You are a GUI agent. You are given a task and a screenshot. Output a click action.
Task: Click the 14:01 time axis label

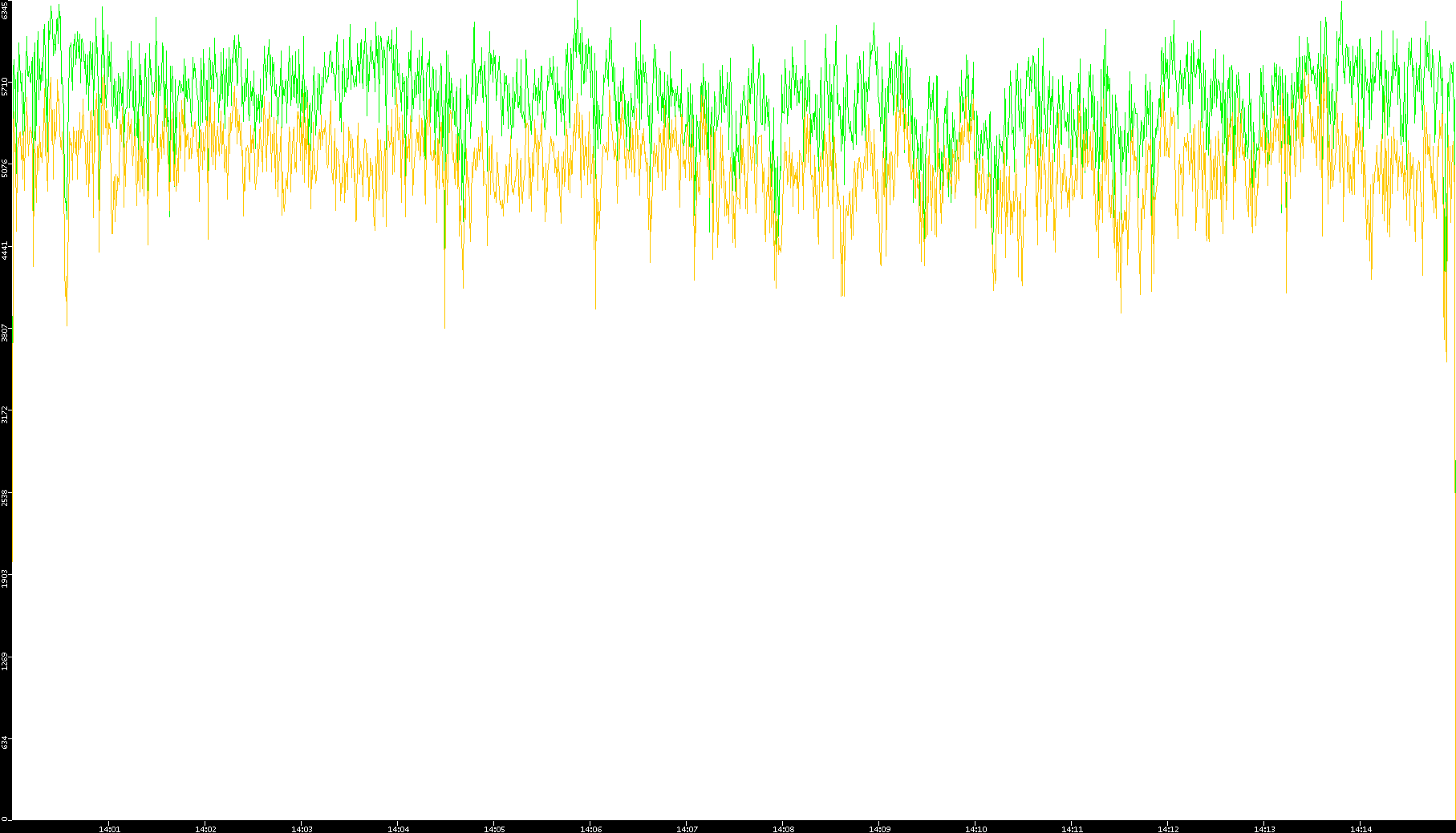tap(109, 829)
